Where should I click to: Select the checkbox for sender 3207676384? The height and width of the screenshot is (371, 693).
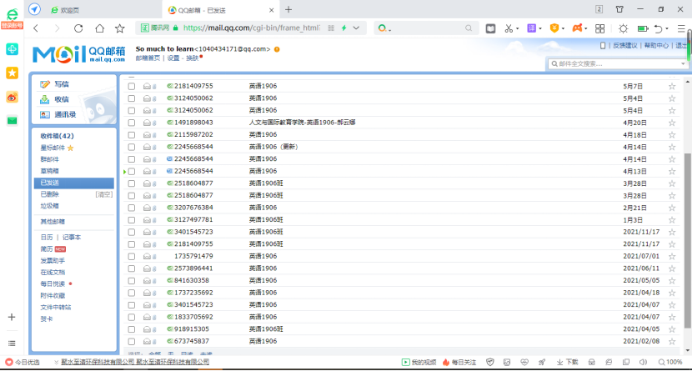[x=131, y=207]
